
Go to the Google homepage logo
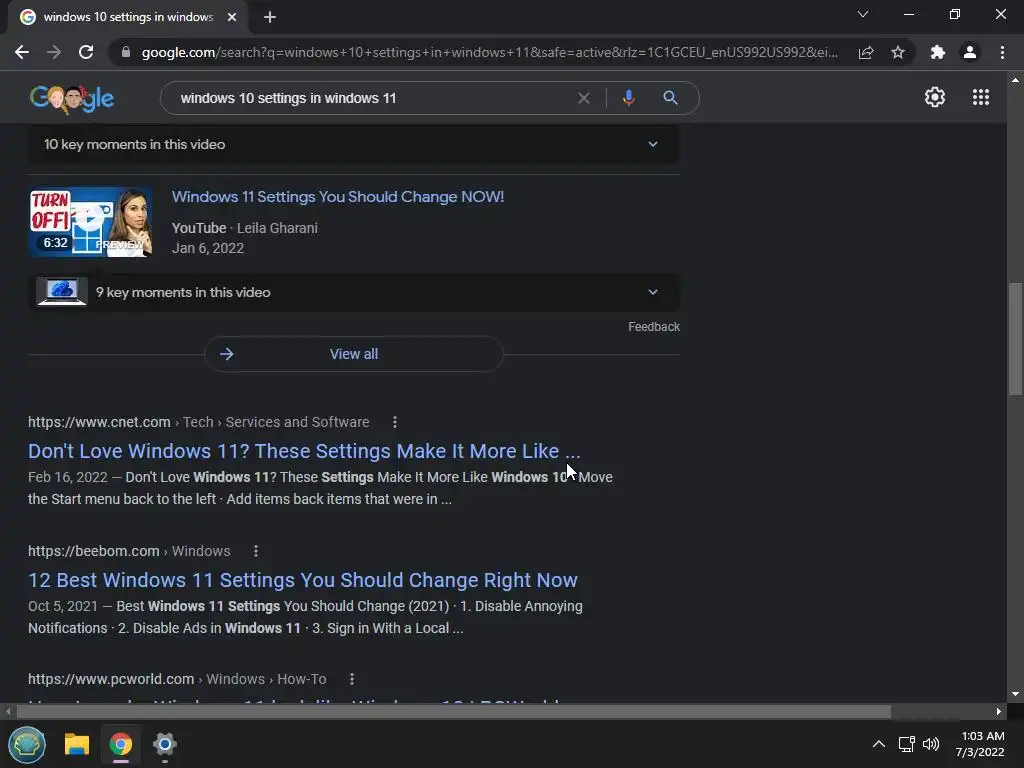(72, 99)
